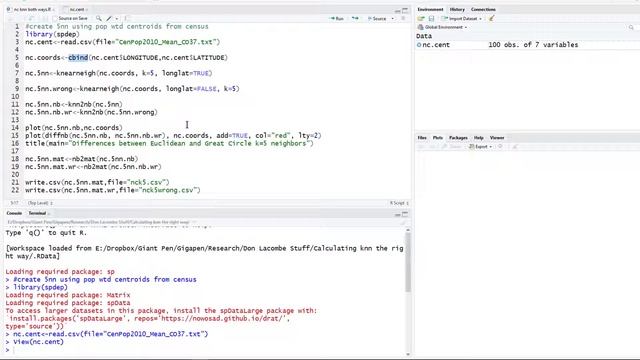Click line 21 write.csv nck5.csv line
The width and height of the screenshot is (640, 360).
(97, 182)
